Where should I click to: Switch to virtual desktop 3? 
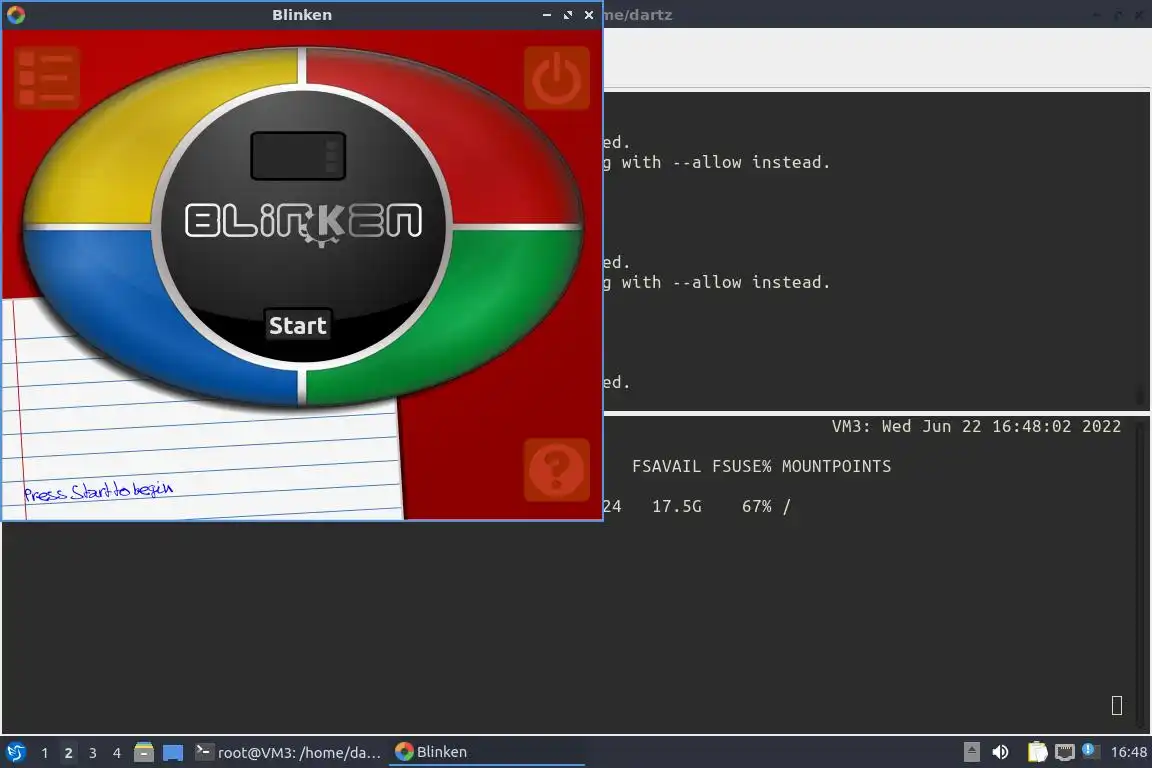click(93, 753)
